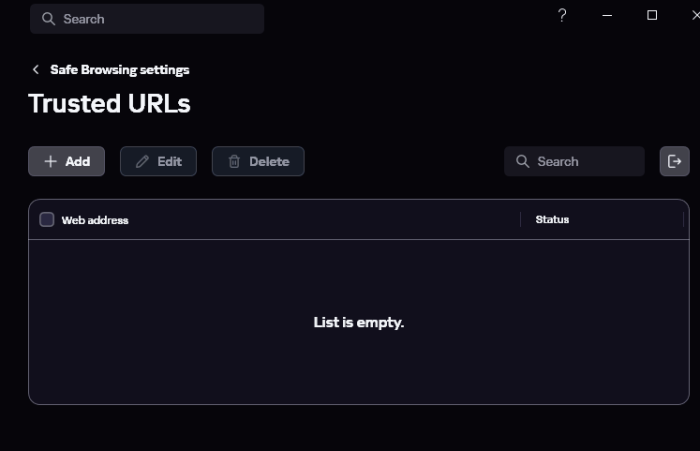Image resolution: width=700 pixels, height=451 pixels.
Task: Go back to Safe Browsing settings
Action: coord(119,70)
